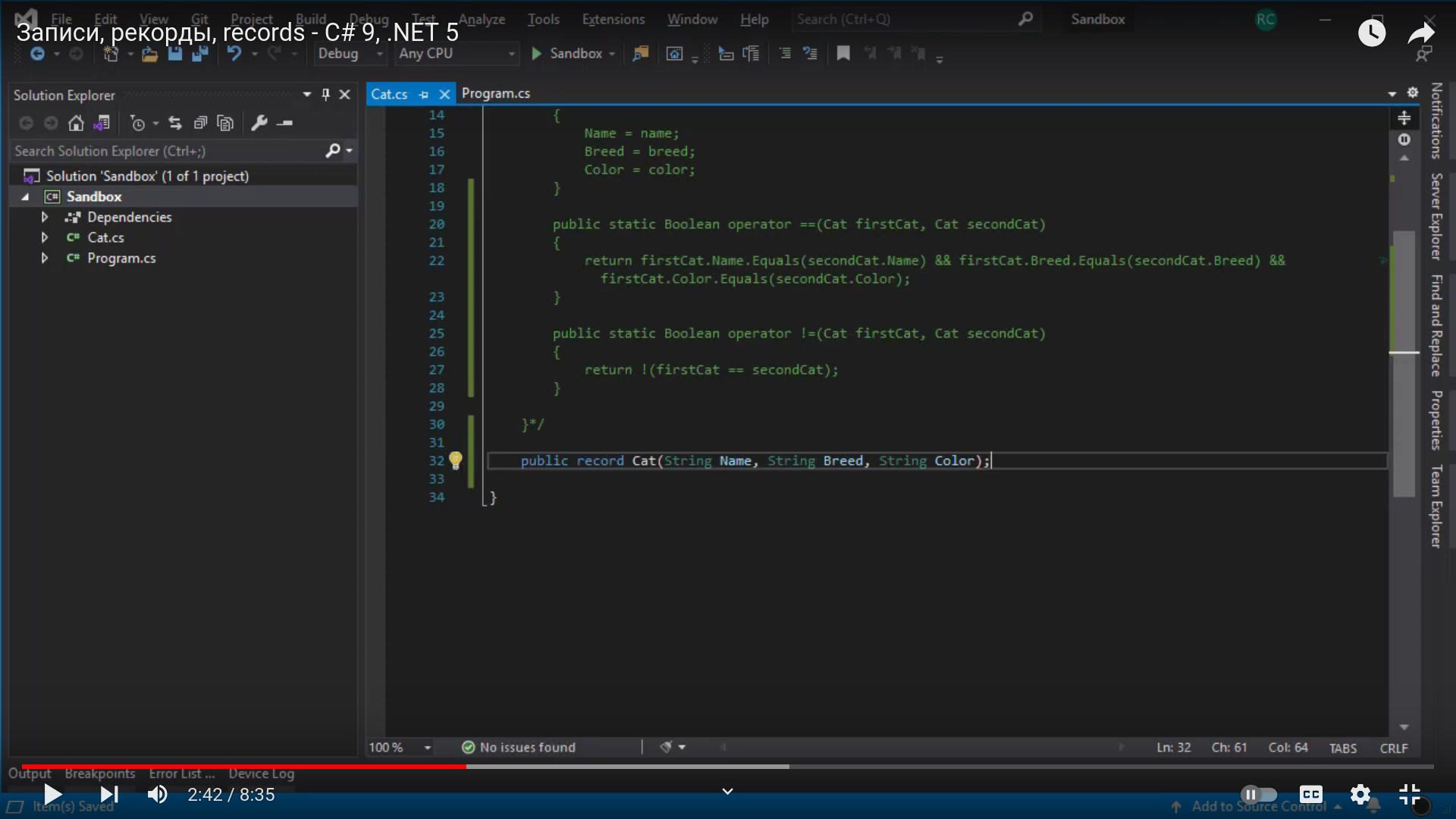This screenshot has width=1456, height=819.
Task: Open the Extensions menu
Action: (613, 19)
